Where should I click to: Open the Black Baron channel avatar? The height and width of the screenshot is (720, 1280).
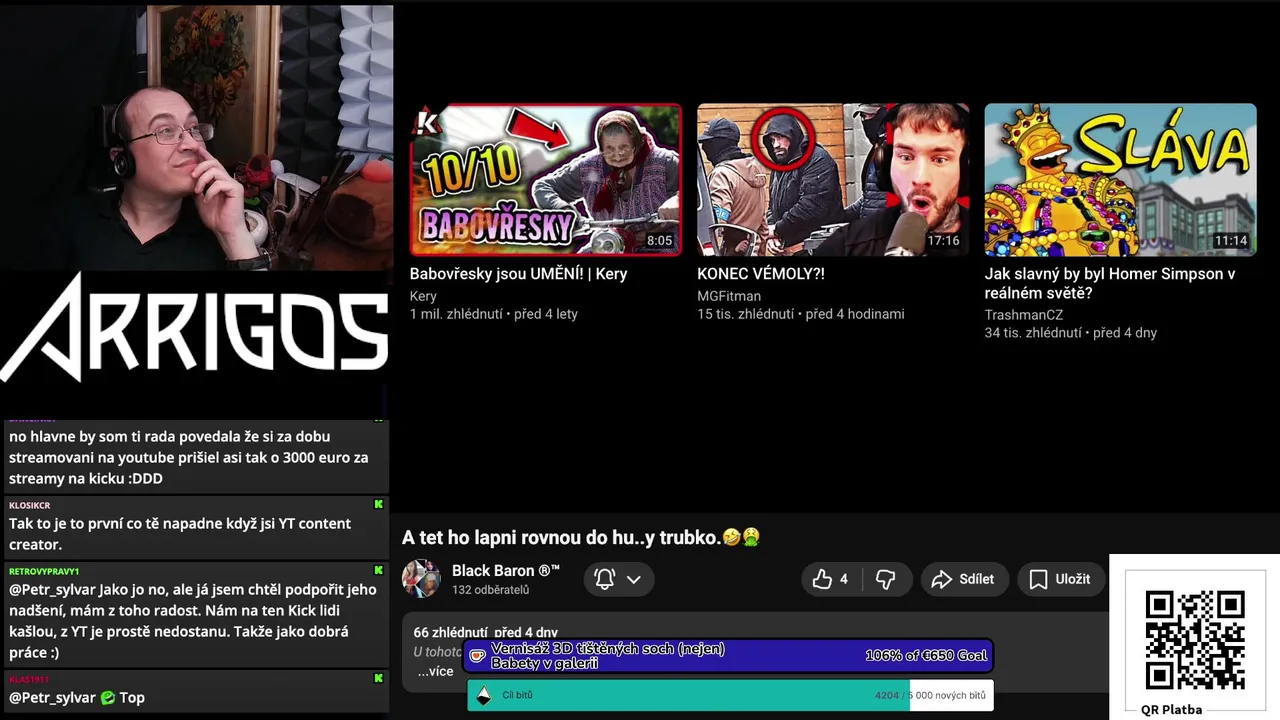(x=421, y=578)
